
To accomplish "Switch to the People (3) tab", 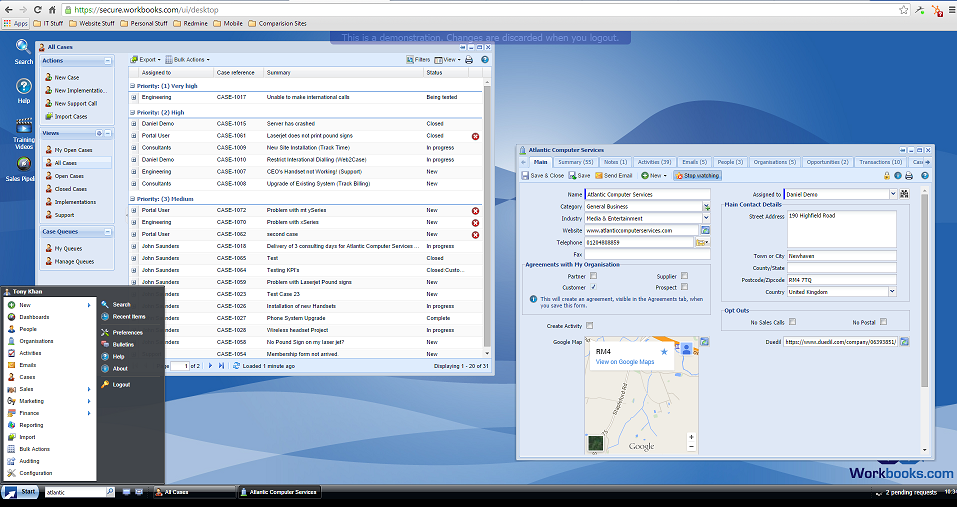I will (730, 162).
